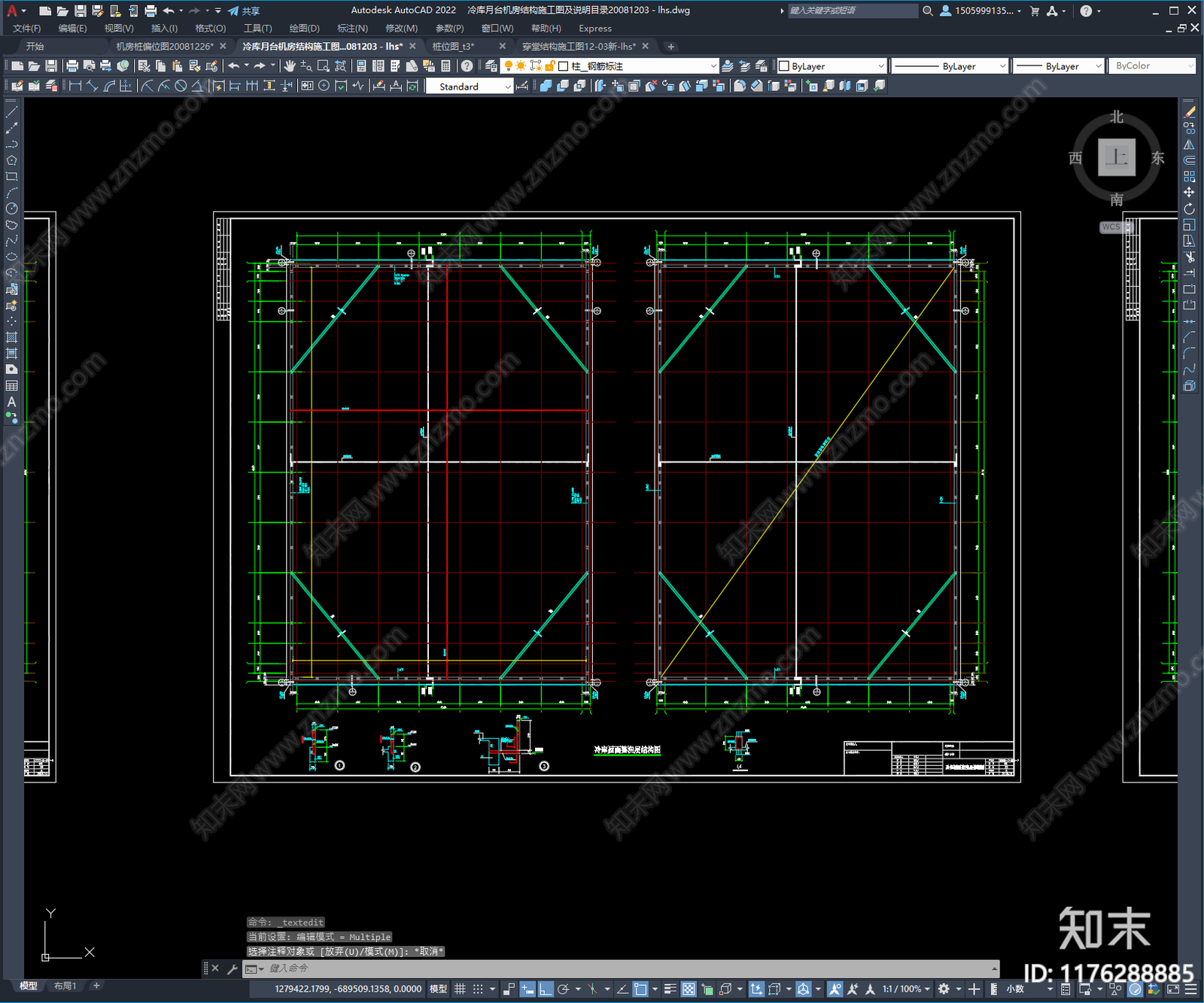Toggle dynamic input in status bar
Screen dimensions: 1204x1003
point(528,989)
